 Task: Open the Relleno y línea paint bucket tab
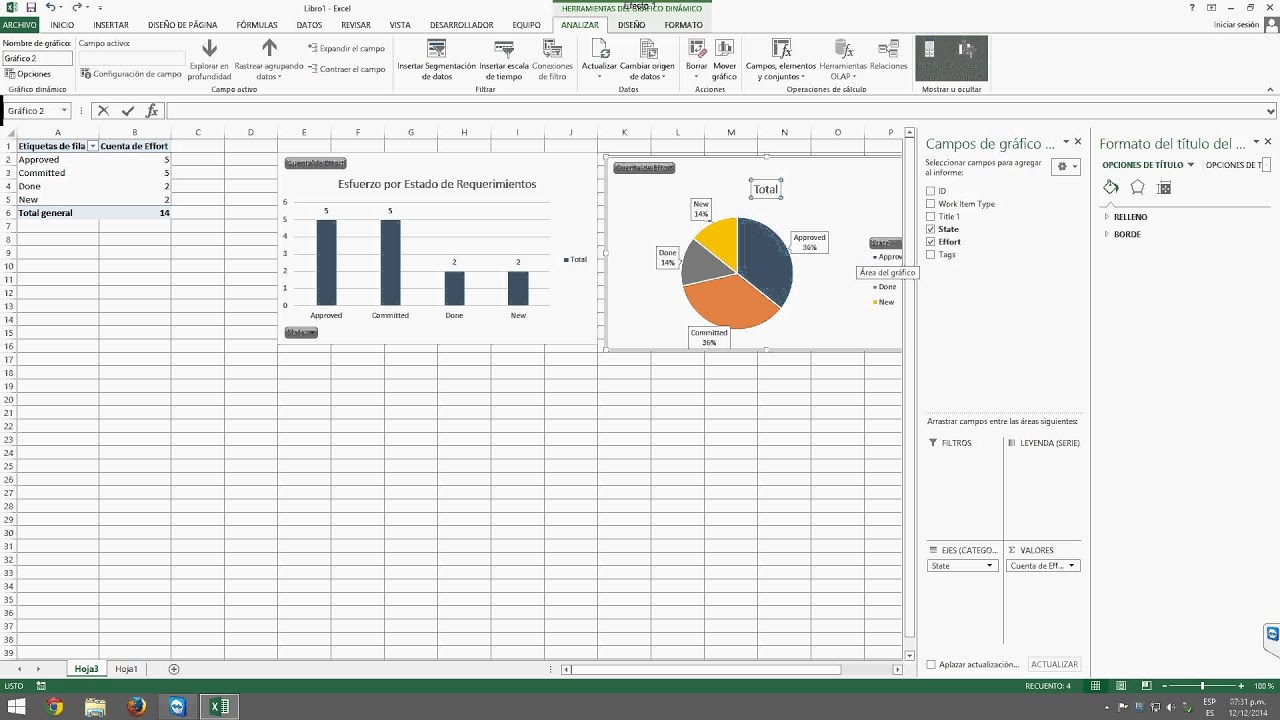(x=1111, y=188)
